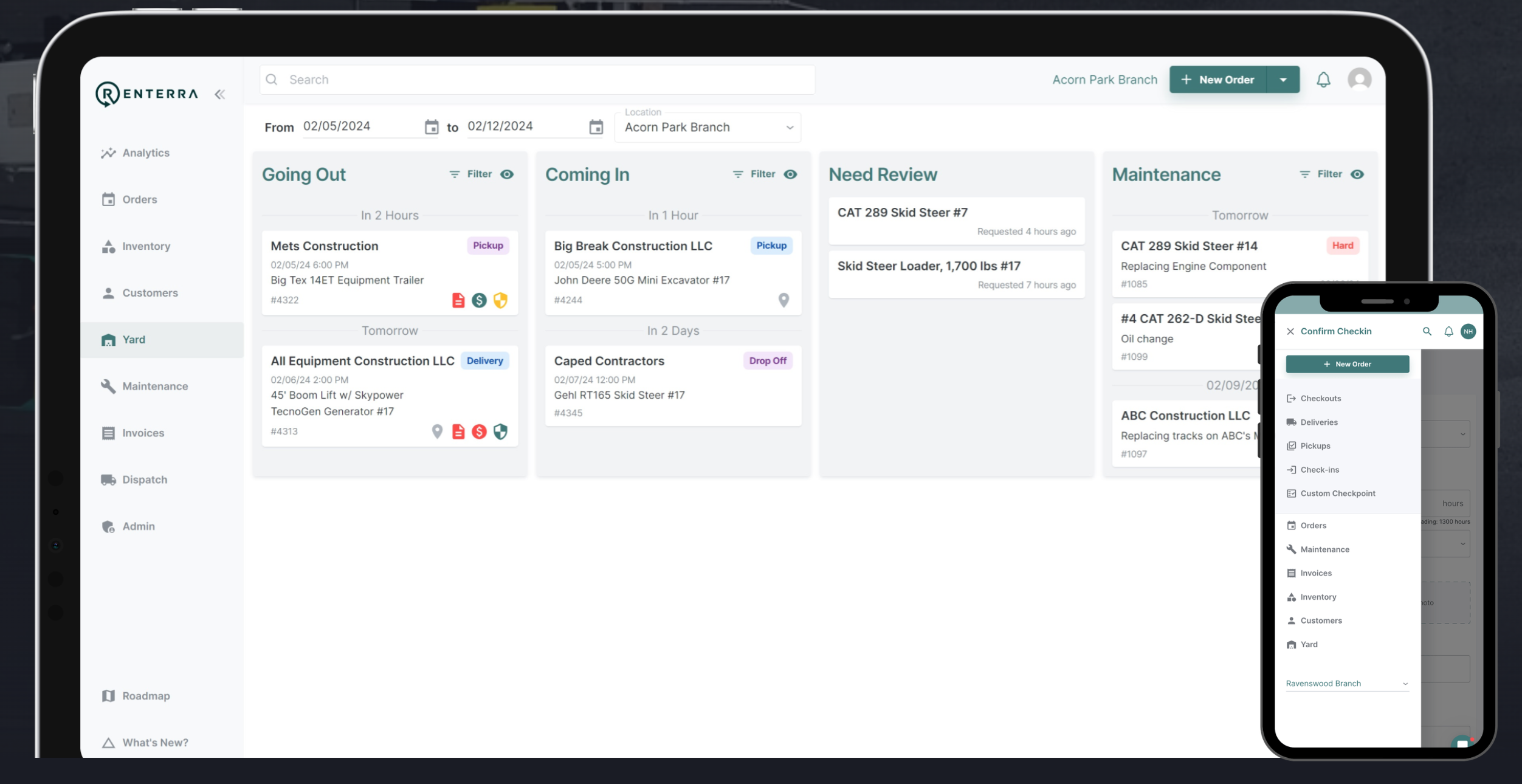Open Roadmap in the sidebar
This screenshot has height=784, width=1522.
tap(162, 696)
